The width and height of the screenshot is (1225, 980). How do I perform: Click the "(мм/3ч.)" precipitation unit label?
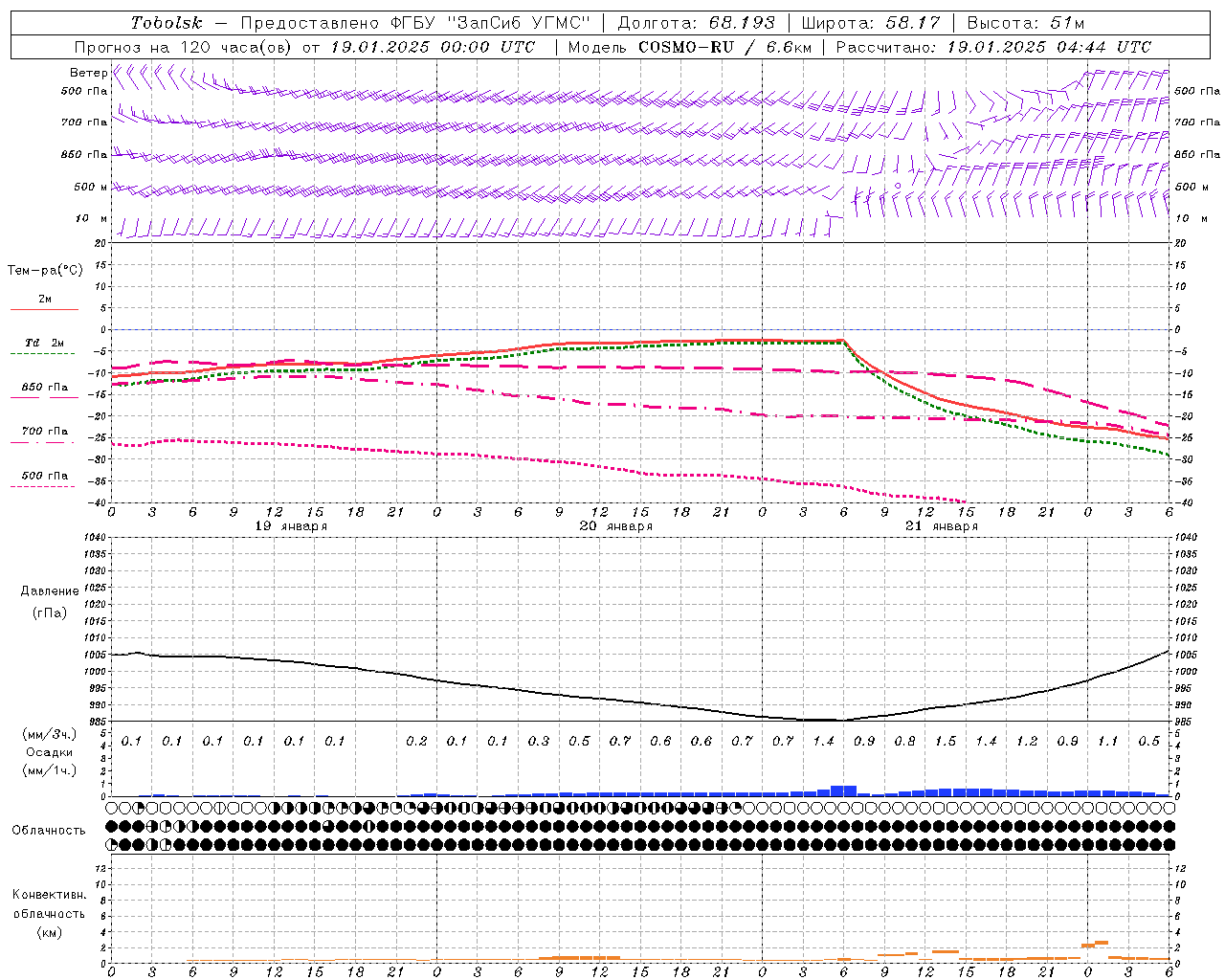[50, 734]
